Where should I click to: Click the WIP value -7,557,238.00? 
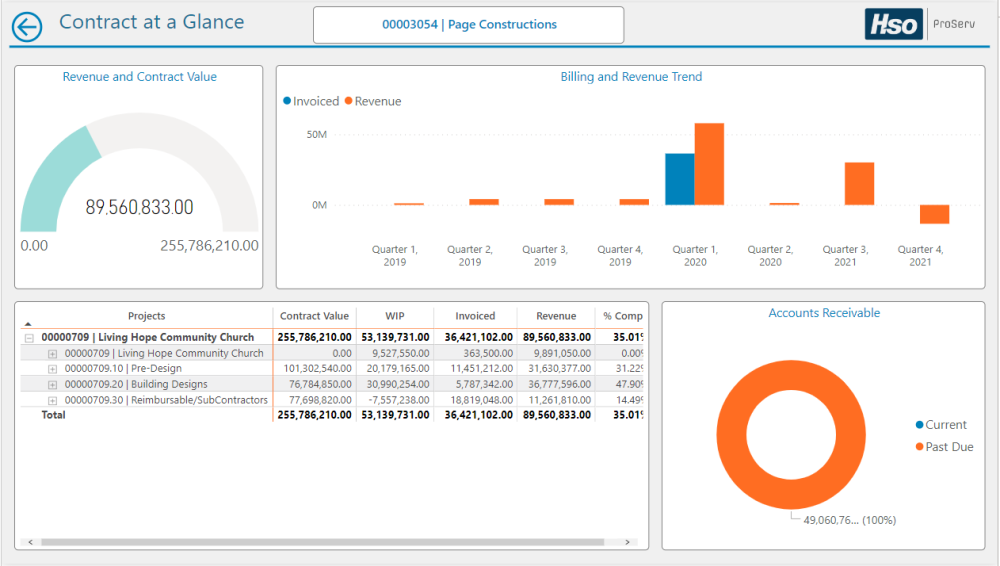point(399,400)
